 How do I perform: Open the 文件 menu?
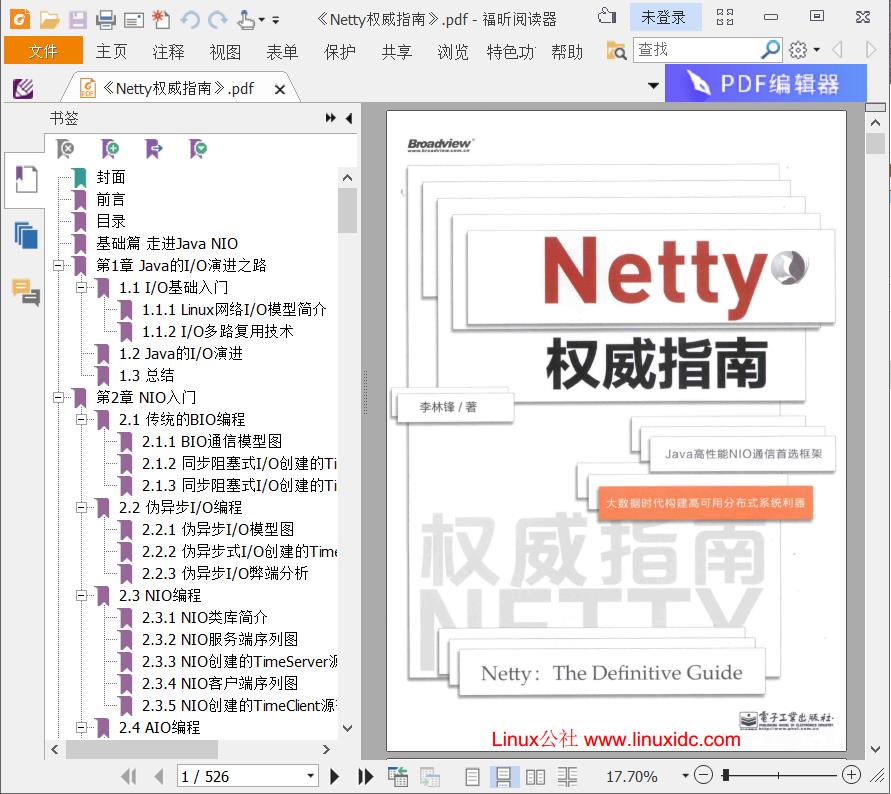pos(43,51)
